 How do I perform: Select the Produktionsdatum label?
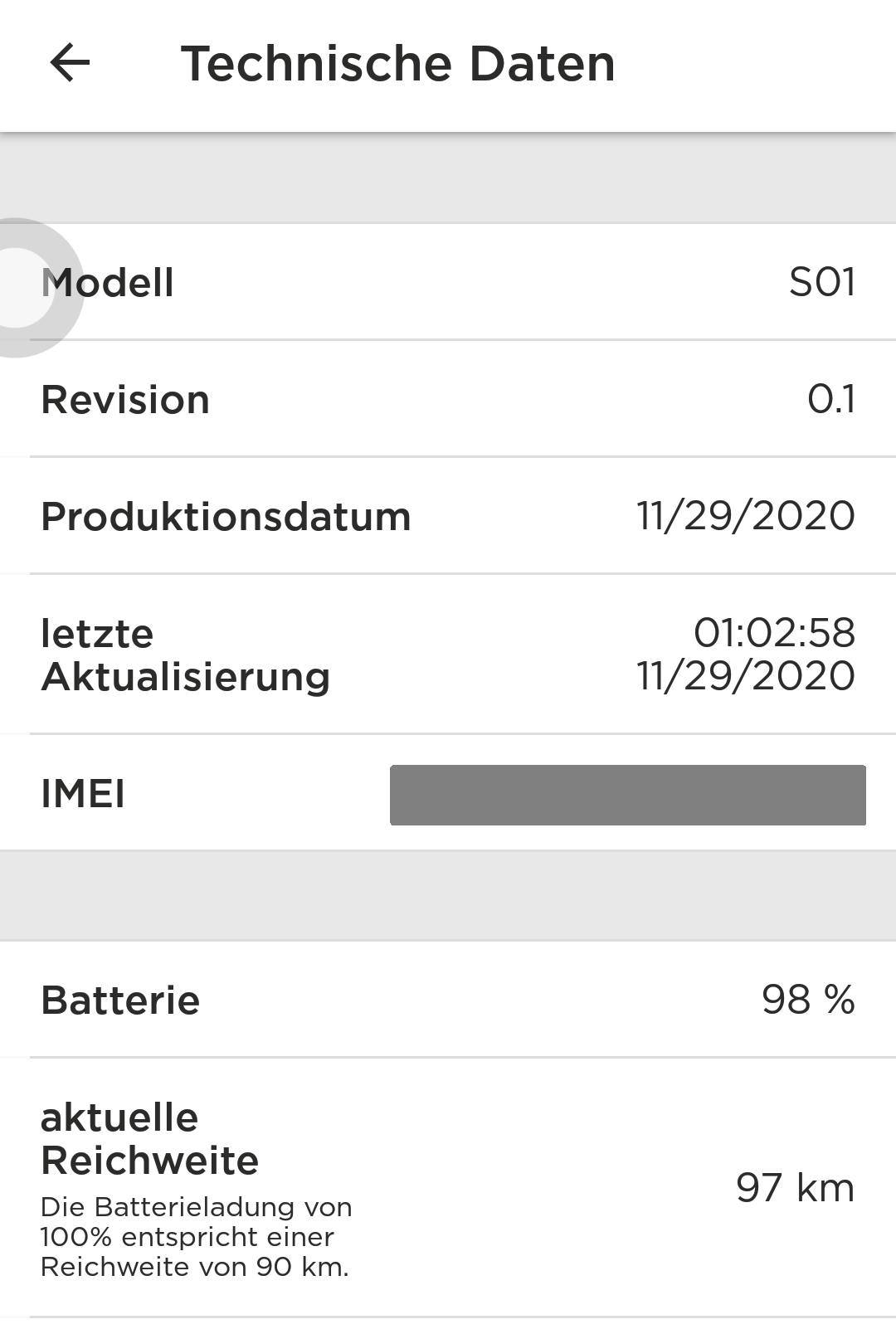pyautogui.click(x=226, y=517)
